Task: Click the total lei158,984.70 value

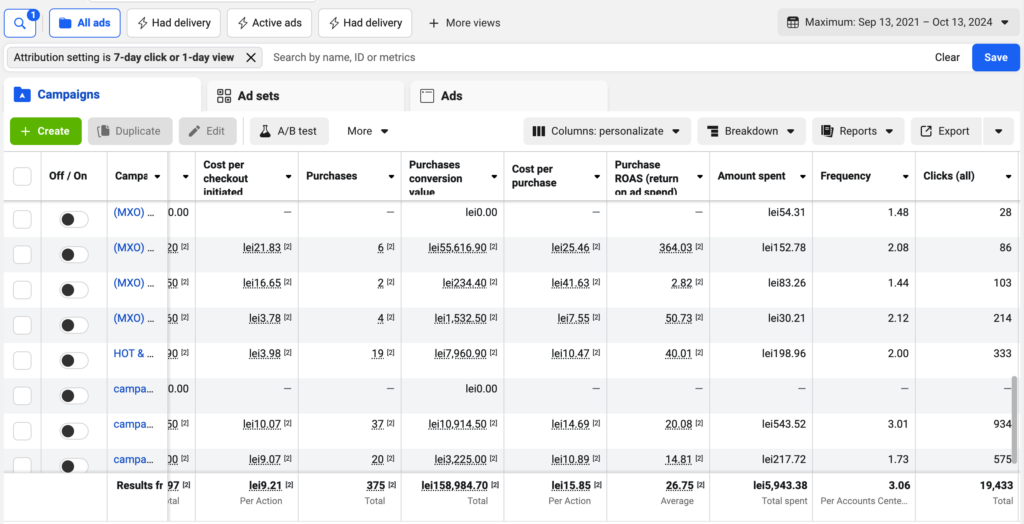Action: pyautogui.click(x=453, y=485)
